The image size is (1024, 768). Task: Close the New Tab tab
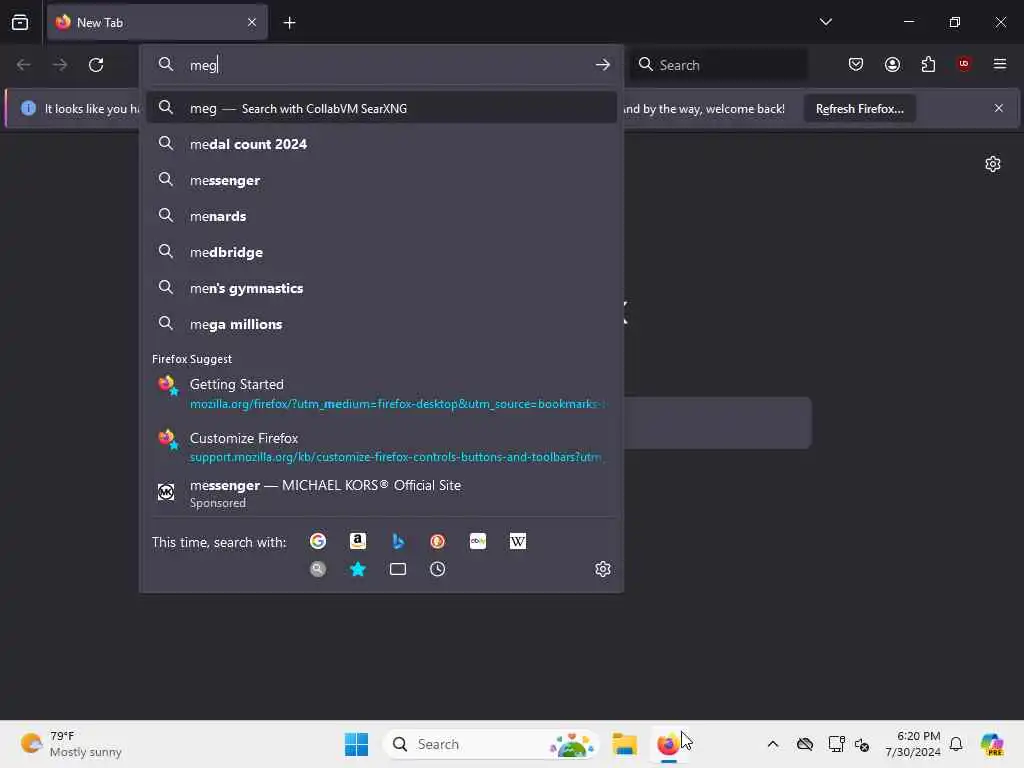point(251,23)
